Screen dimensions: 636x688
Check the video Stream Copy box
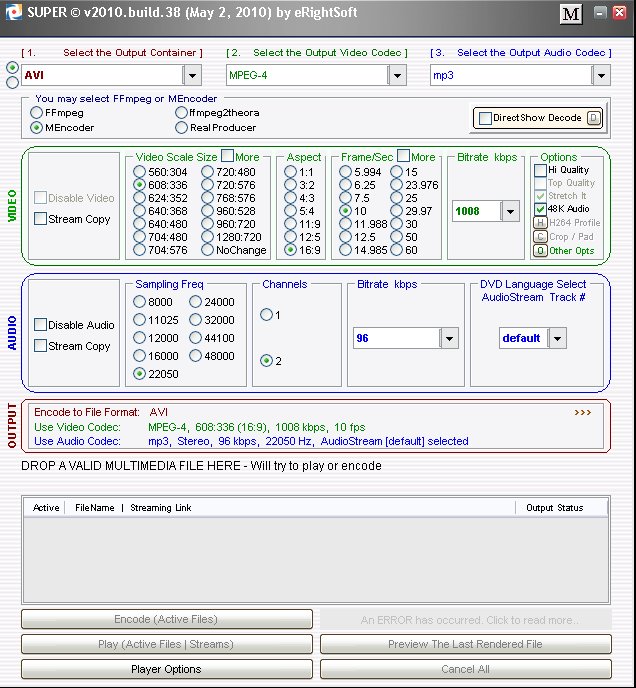[x=40, y=219]
